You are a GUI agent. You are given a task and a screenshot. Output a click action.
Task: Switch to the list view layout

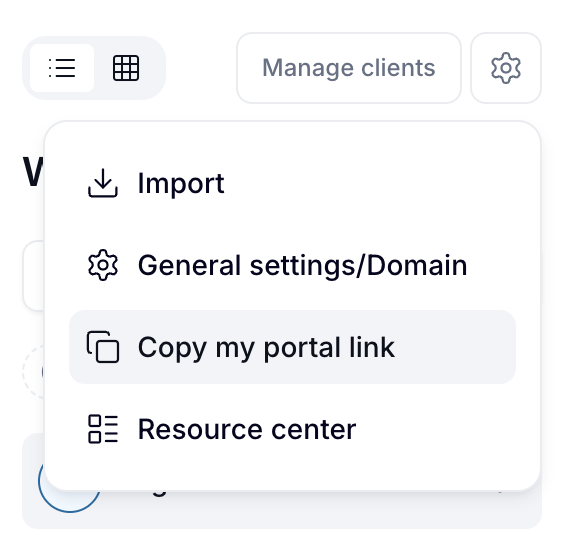pyautogui.click(x=62, y=68)
